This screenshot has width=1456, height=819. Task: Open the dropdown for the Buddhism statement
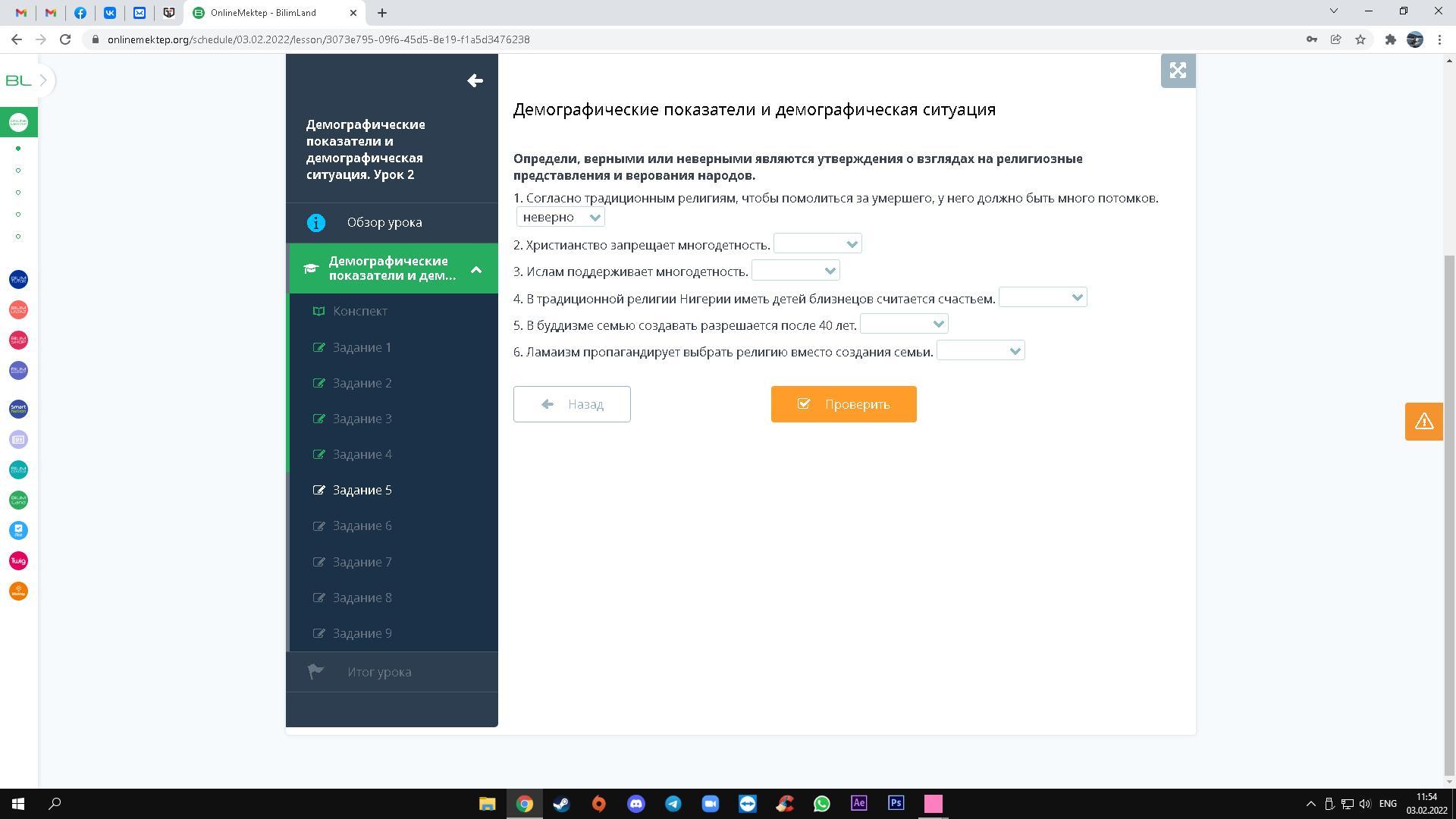coord(904,324)
